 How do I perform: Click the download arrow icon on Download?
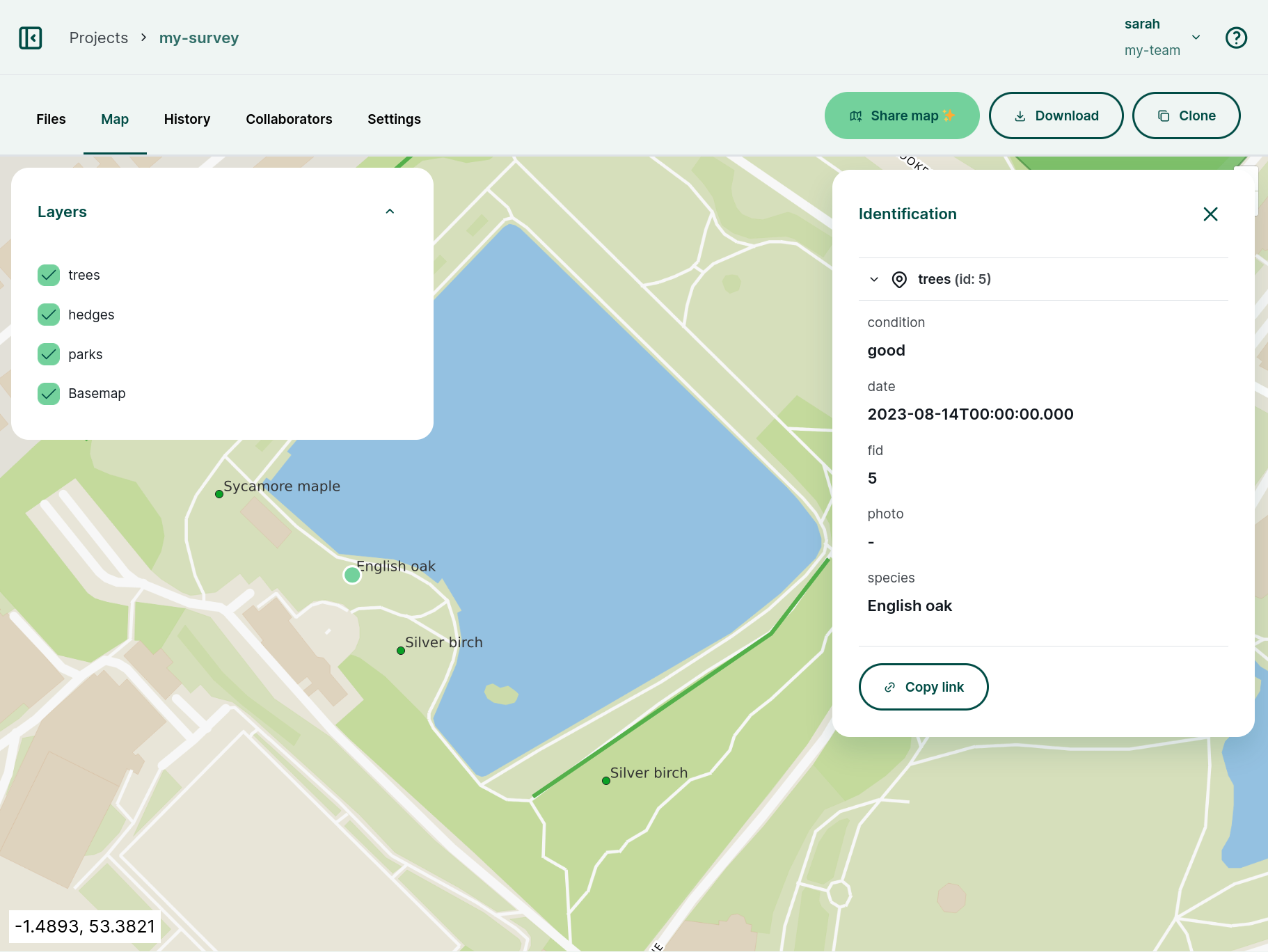[1019, 116]
